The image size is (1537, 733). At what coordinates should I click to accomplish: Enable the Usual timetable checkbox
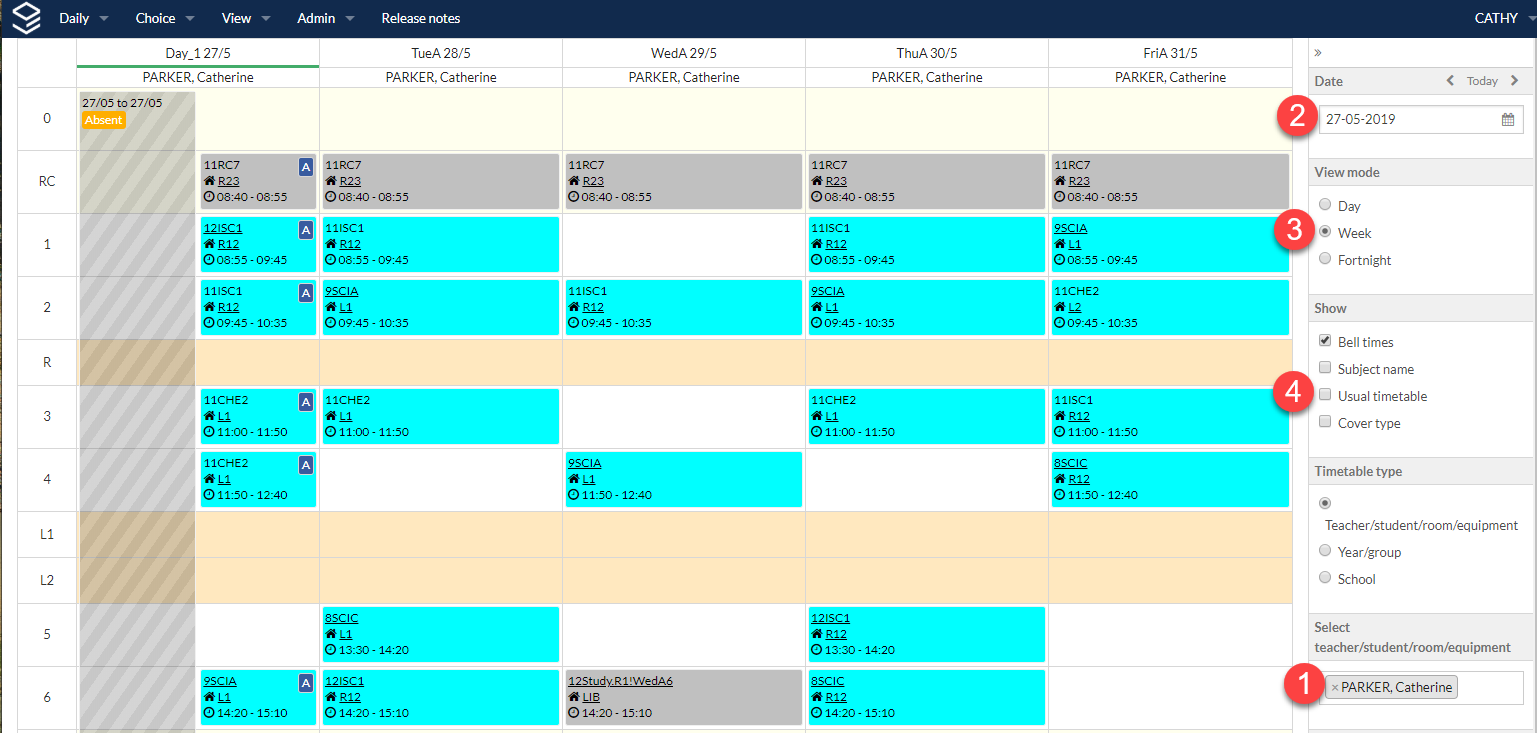tap(1325, 395)
